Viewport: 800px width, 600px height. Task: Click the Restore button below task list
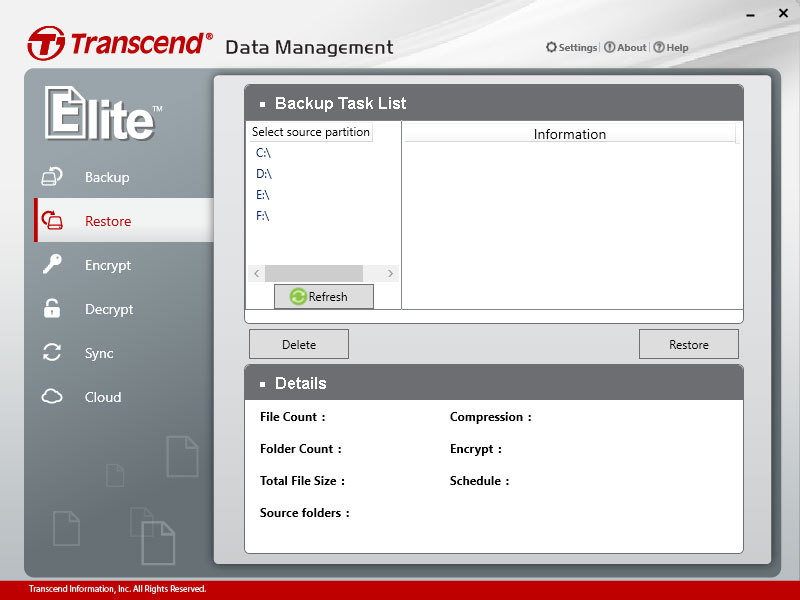[689, 344]
